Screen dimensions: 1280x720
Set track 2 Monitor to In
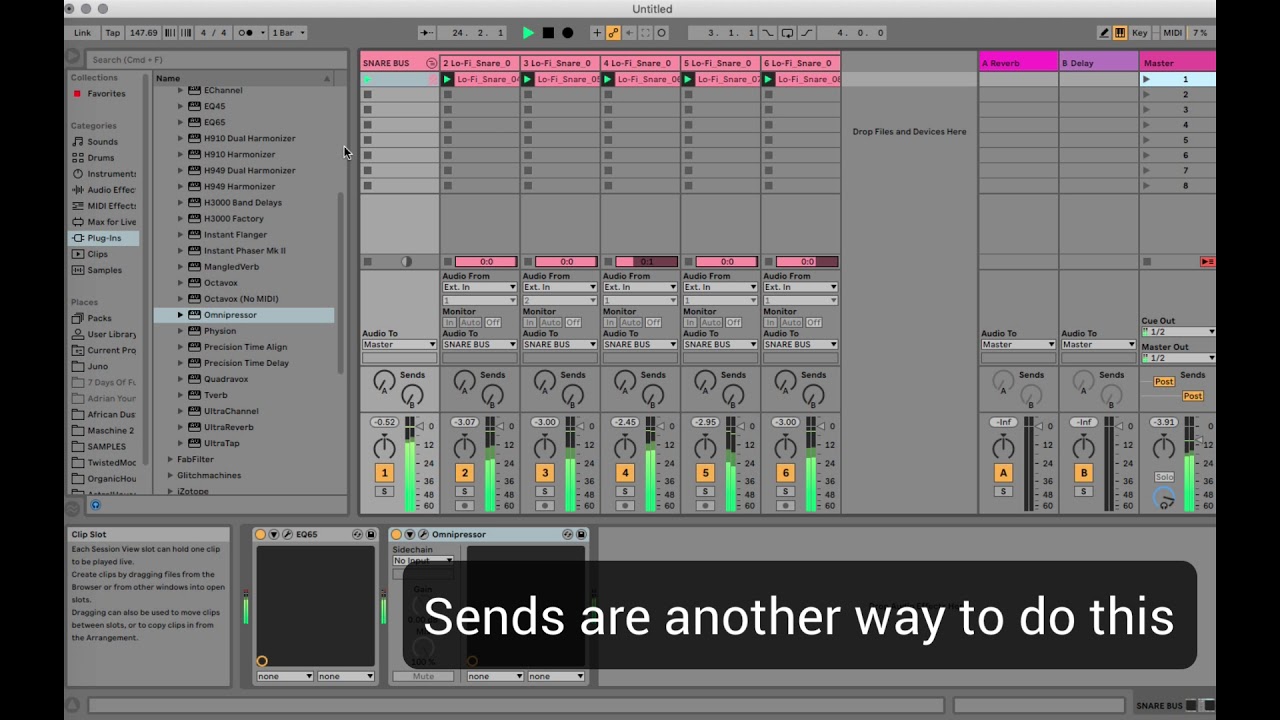coord(449,322)
